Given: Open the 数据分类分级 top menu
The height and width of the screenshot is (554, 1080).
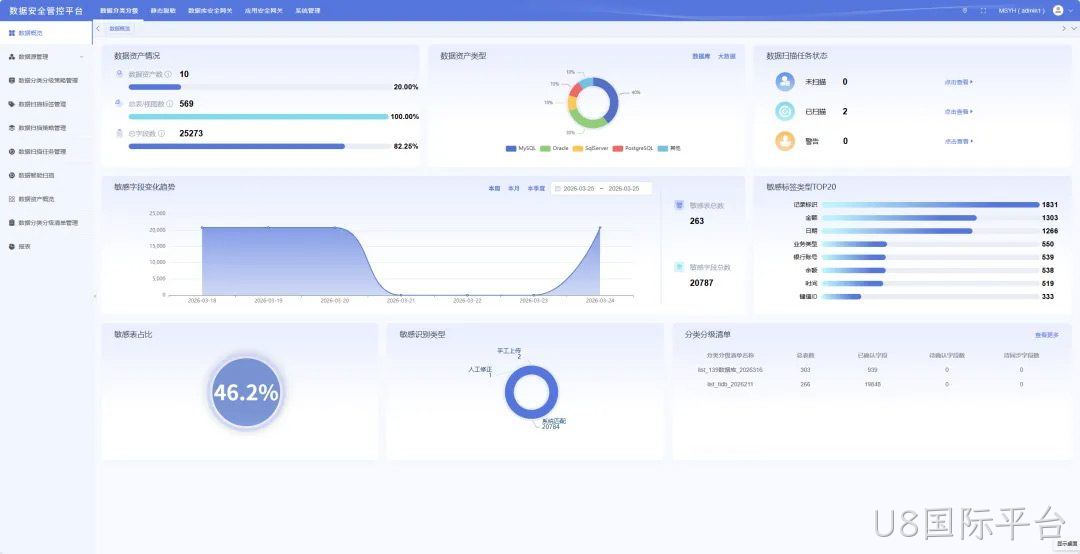Looking at the screenshot, I should coord(119,11).
